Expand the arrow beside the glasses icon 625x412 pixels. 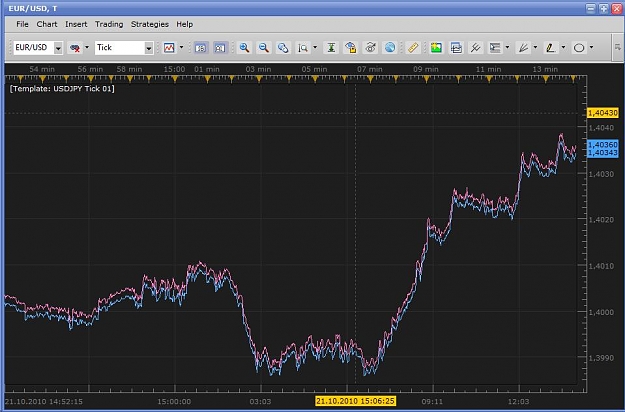pos(87,47)
